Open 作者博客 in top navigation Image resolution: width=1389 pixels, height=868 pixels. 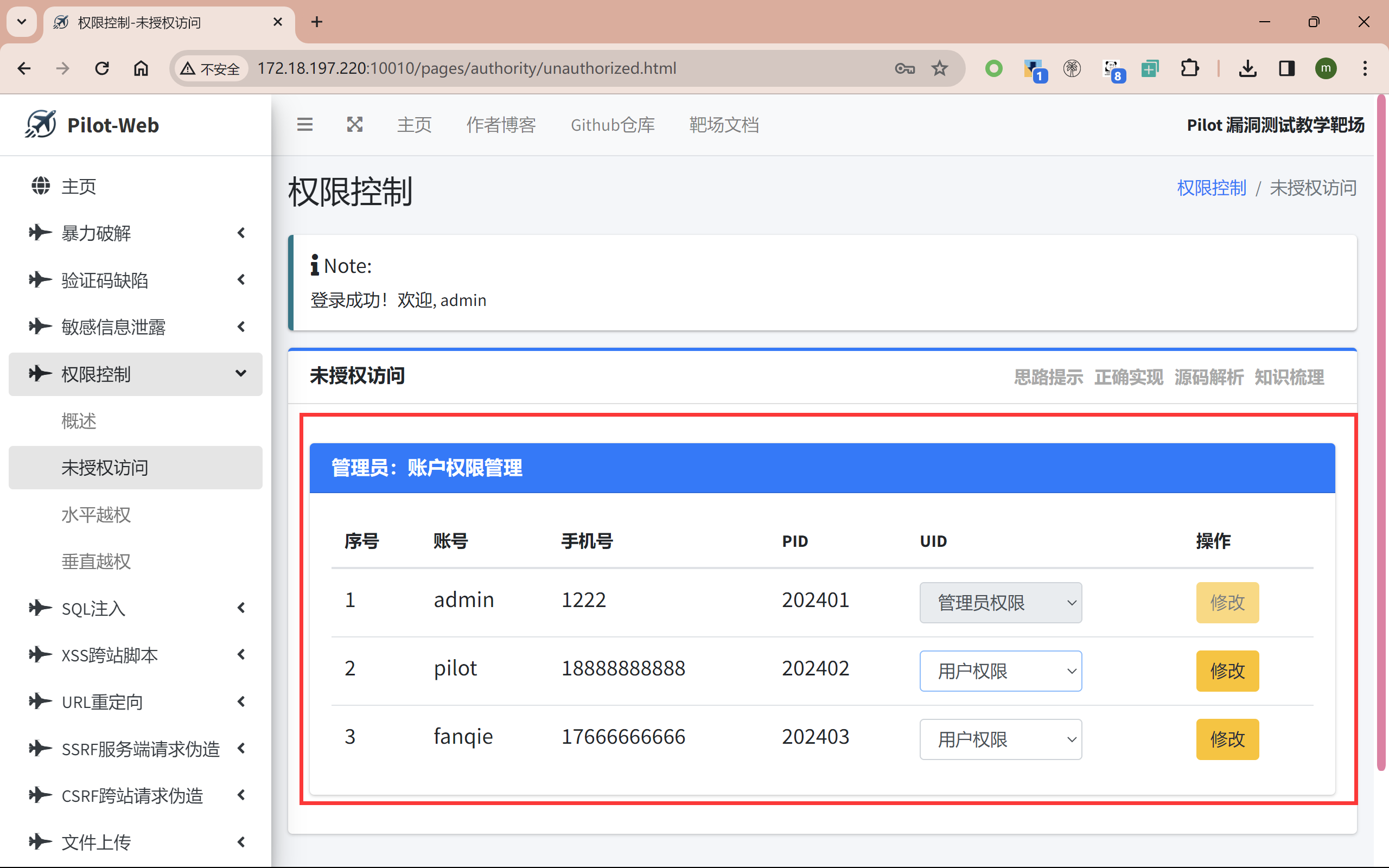[x=500, y=125]
